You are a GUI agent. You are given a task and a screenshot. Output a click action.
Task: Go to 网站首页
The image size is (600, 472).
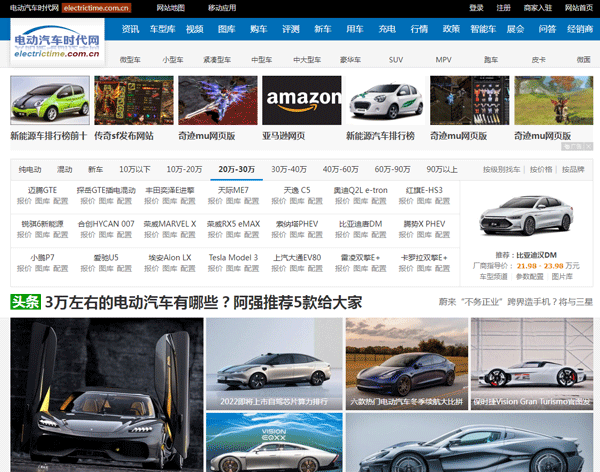pos(579,8)
